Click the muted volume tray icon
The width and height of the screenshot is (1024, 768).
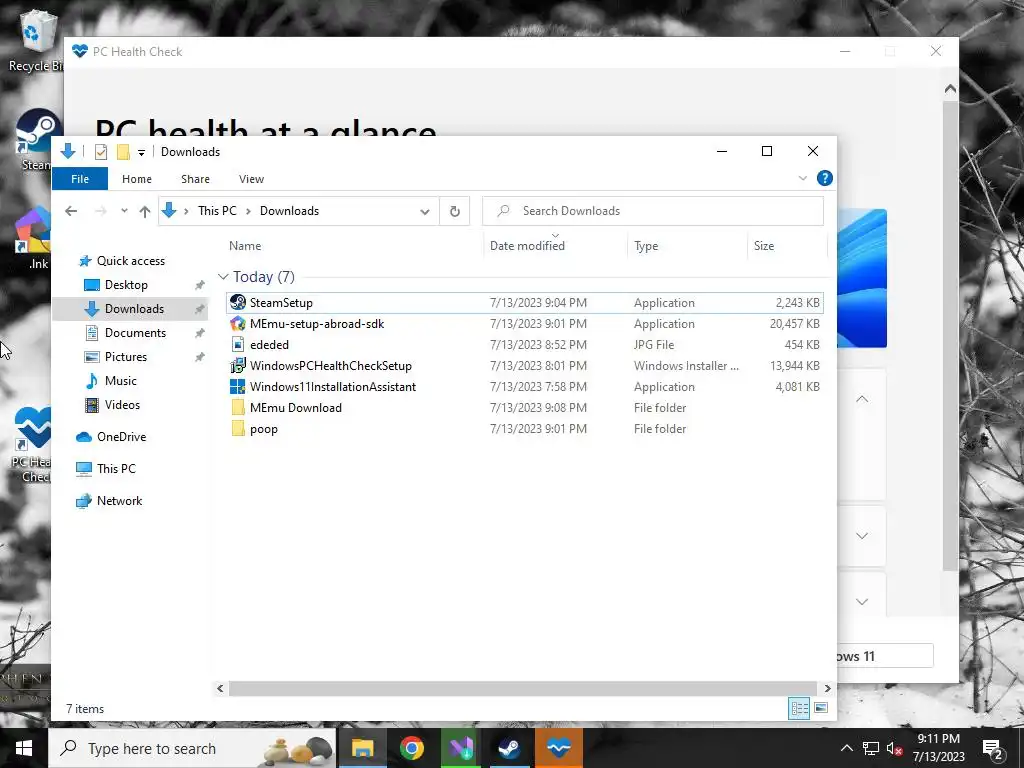[895, 748]
